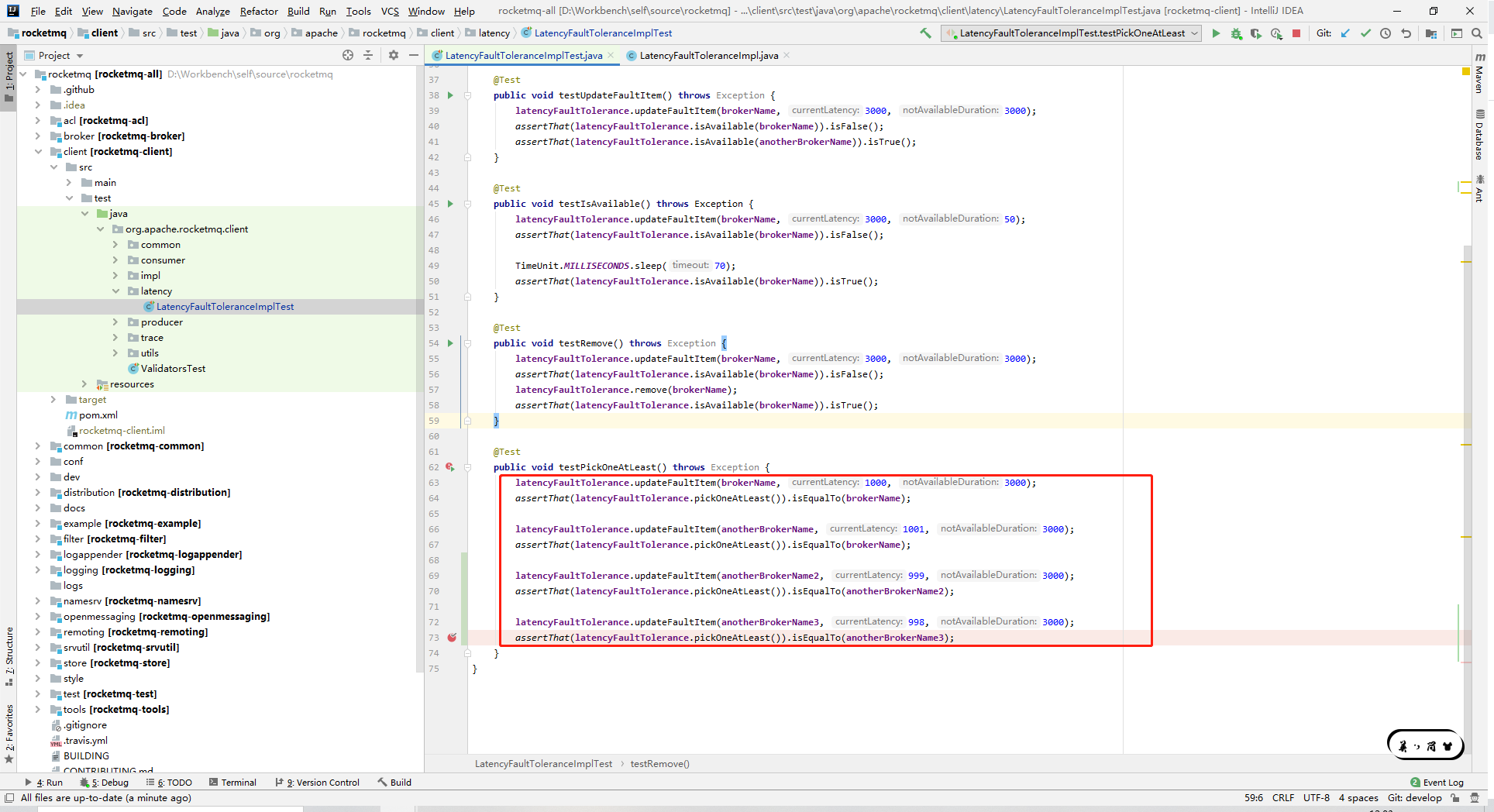
Task: Expand the producer package folder
Action: point(115,322)
